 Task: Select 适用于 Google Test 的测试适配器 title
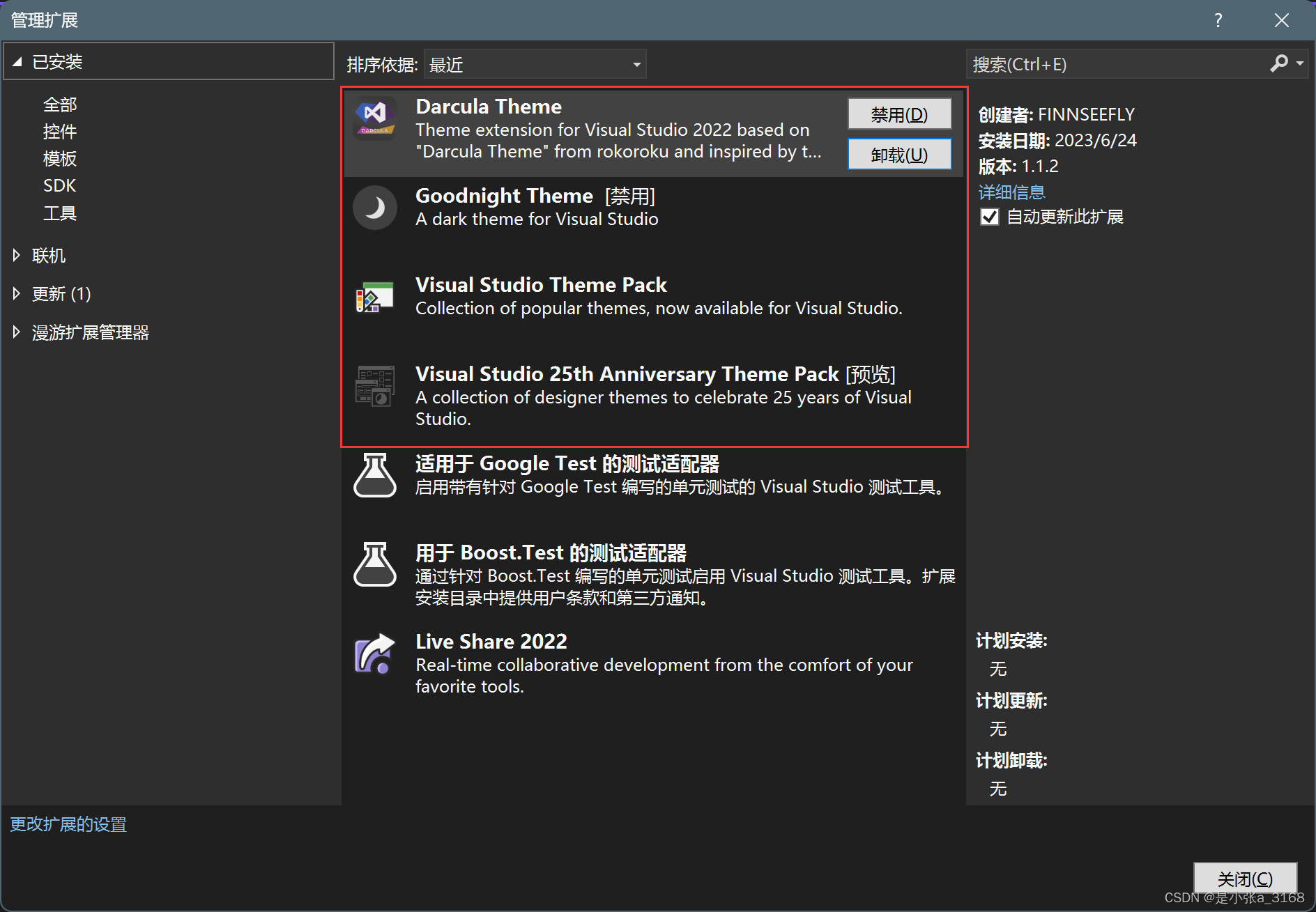pos(567,463)
